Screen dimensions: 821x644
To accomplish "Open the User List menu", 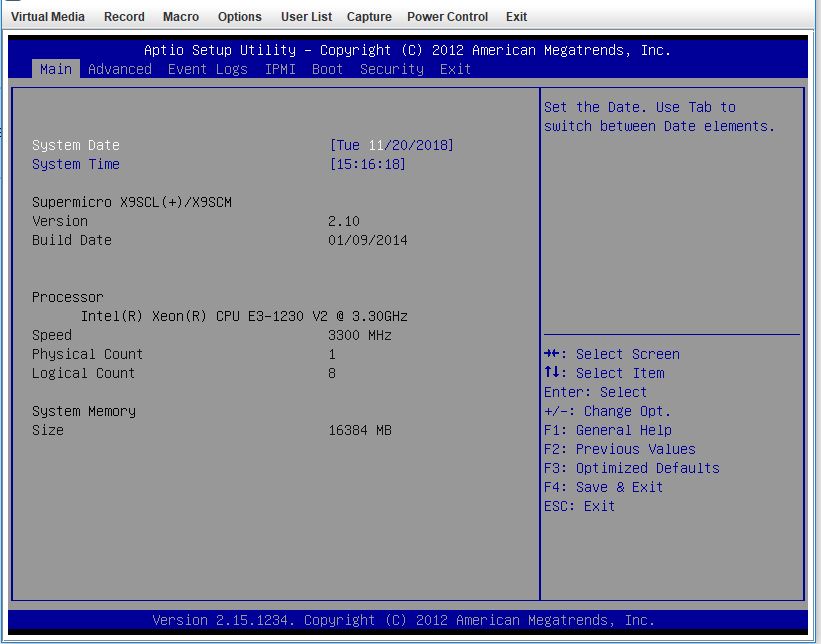I will [x=306, y=17].
